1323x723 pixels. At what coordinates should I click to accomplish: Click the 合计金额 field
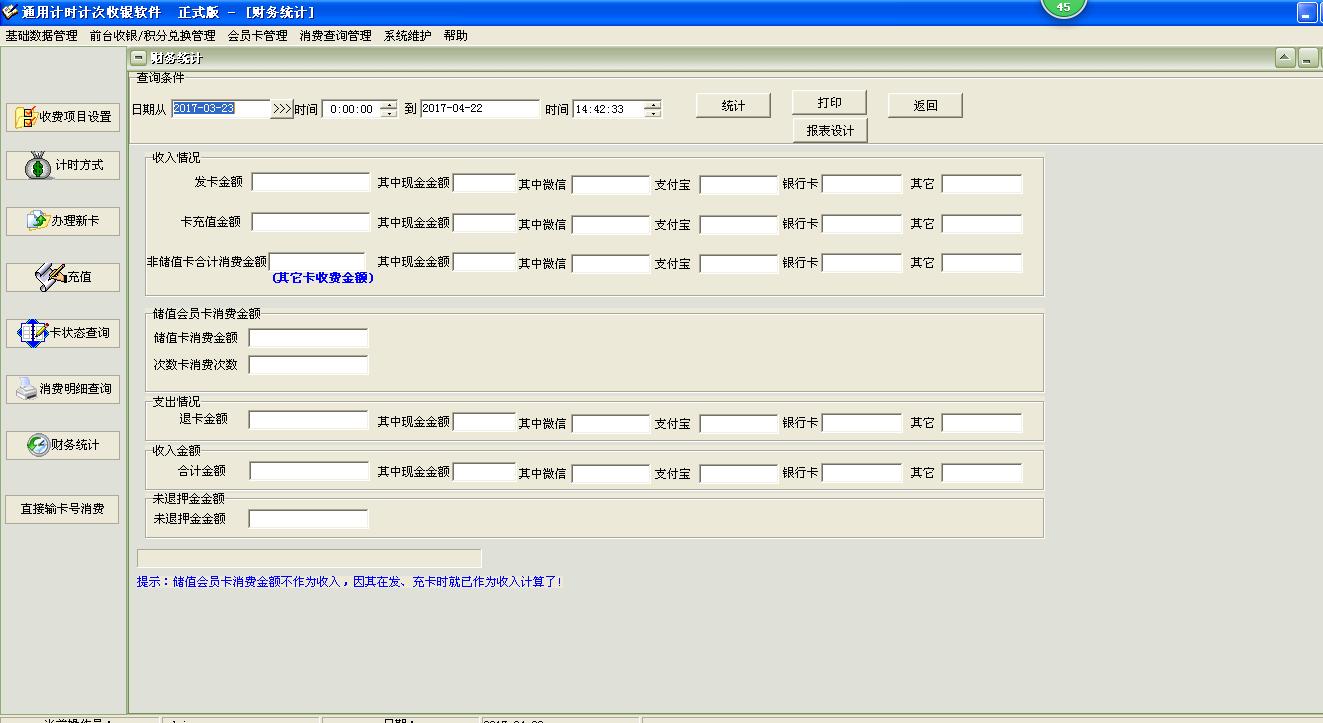[x=309, y=471]
